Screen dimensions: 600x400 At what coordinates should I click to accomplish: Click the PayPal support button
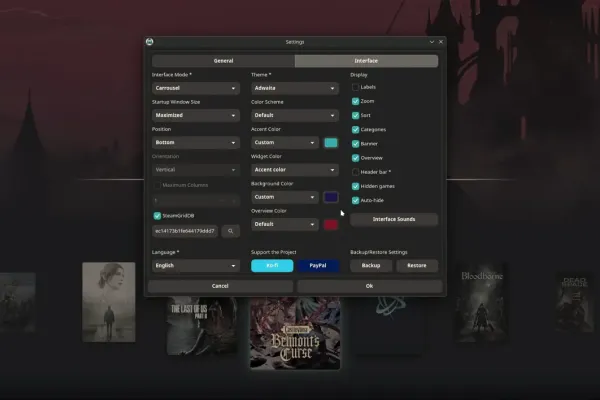click(x=318, y=266)
